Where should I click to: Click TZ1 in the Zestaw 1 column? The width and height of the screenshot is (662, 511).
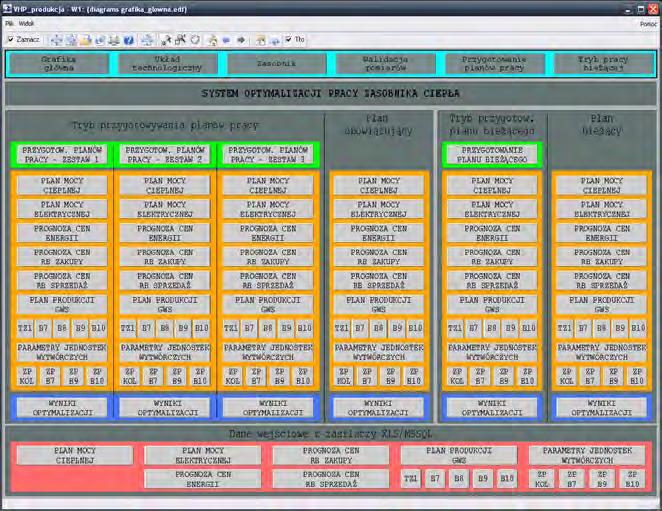(25, 328)
